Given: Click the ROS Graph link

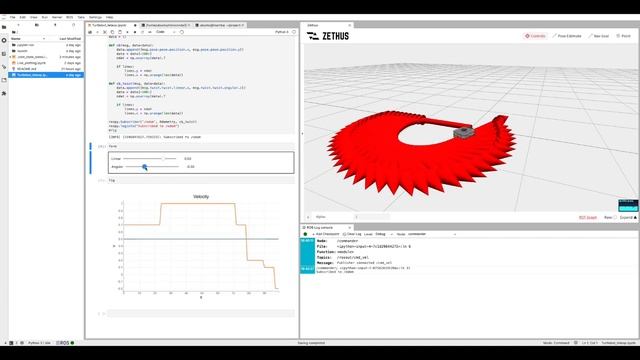Looking at the screenshot, I should (588, 218).
